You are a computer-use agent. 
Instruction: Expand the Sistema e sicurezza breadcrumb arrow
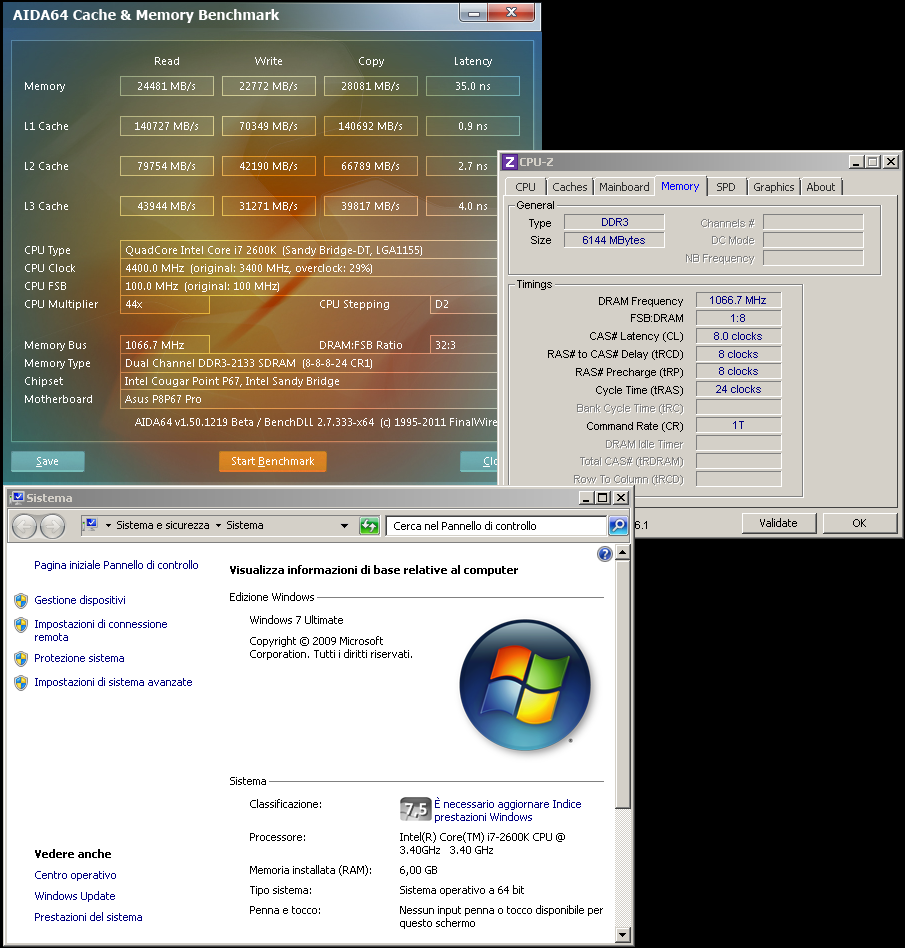tap(218, 526)
